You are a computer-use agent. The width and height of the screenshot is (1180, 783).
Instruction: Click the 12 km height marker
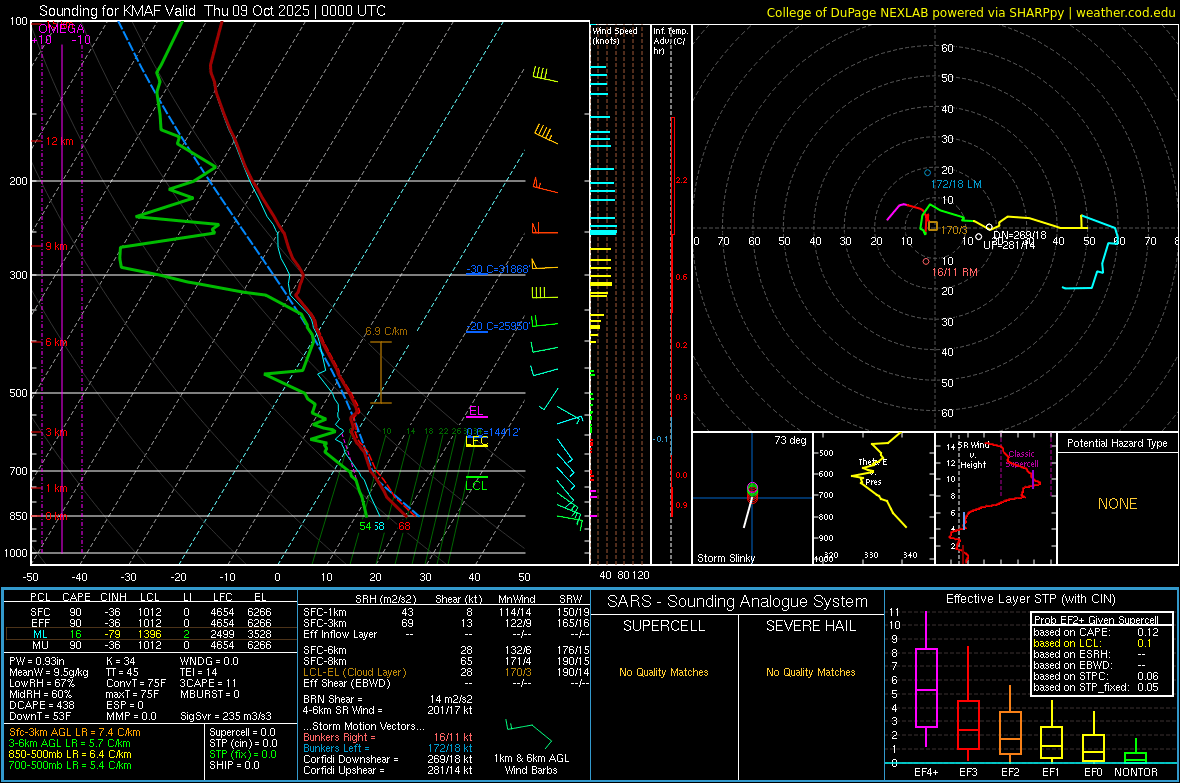pyautogui.click(x=60, y=142)
